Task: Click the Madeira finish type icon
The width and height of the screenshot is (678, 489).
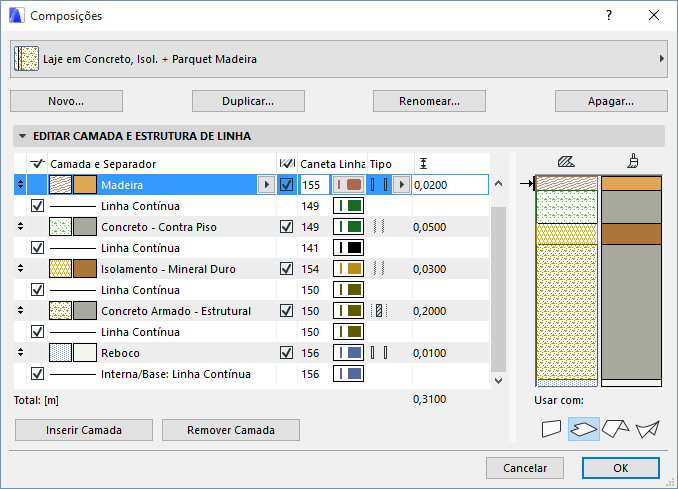Action: (x=379, y=185)
